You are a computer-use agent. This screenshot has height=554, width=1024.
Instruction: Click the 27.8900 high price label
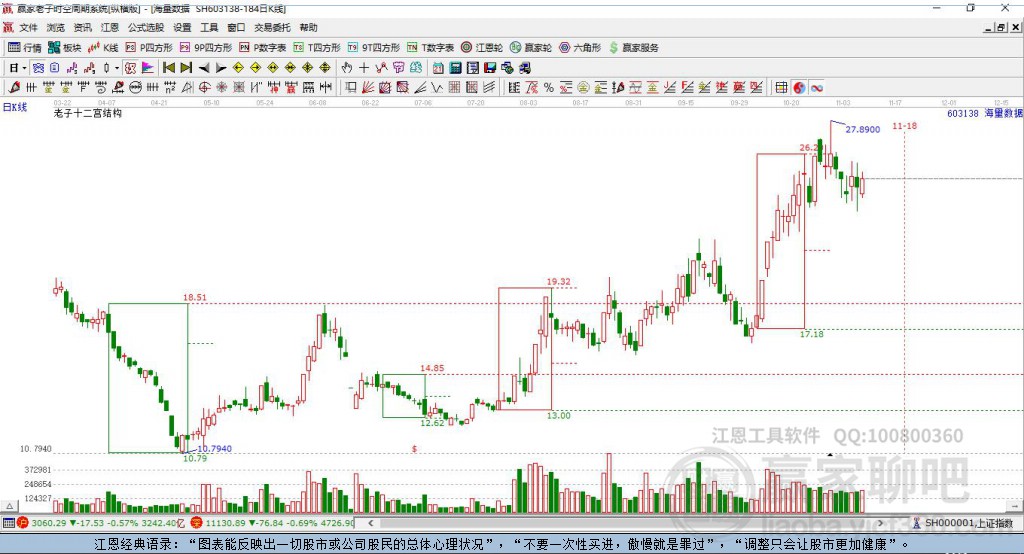pyautogui.click(x=863, y=129)
